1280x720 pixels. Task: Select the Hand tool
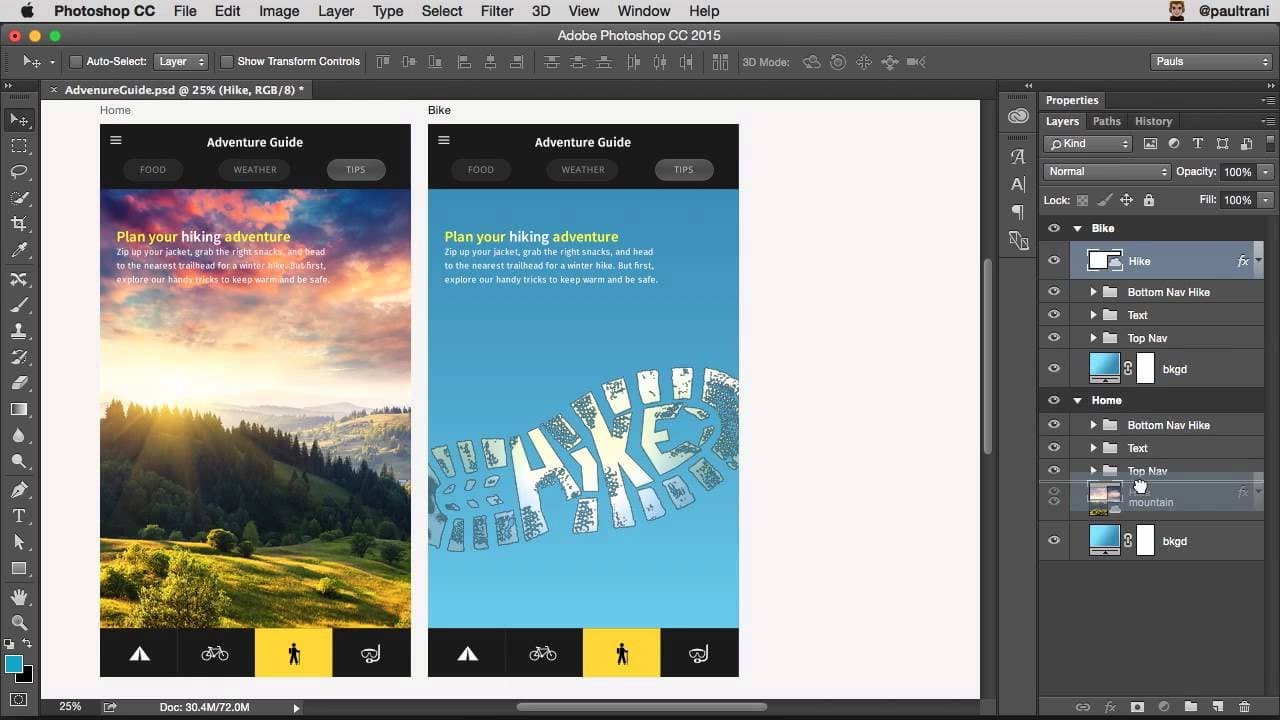(x=19, y=597)
